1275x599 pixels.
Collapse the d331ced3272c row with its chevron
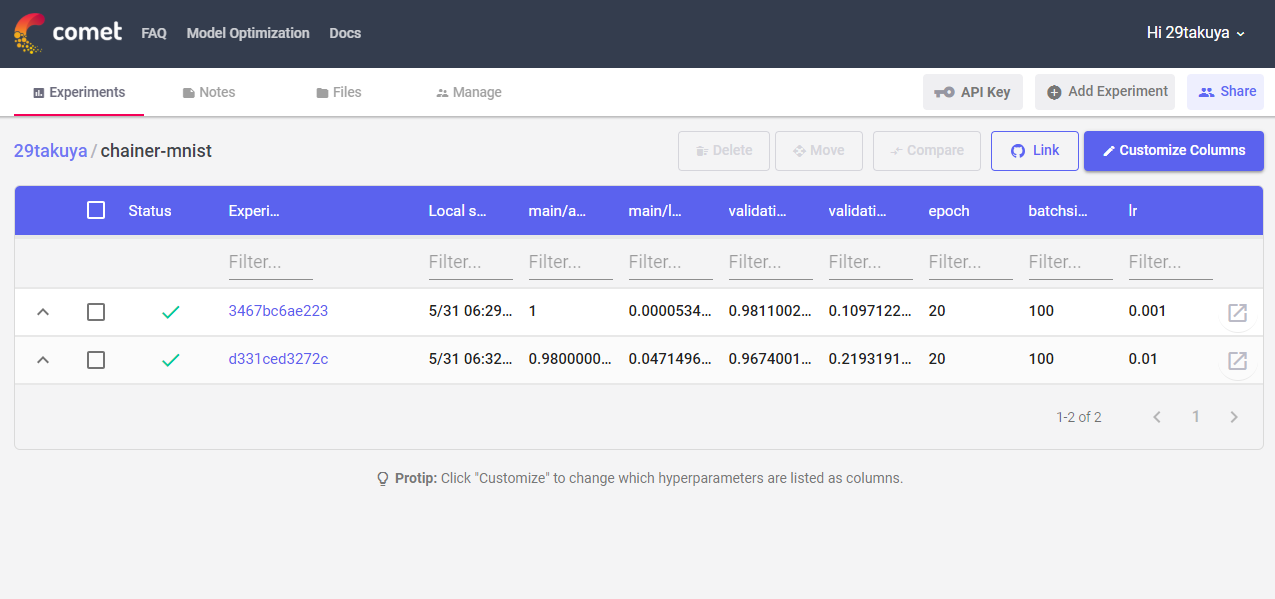coord(42,360)
